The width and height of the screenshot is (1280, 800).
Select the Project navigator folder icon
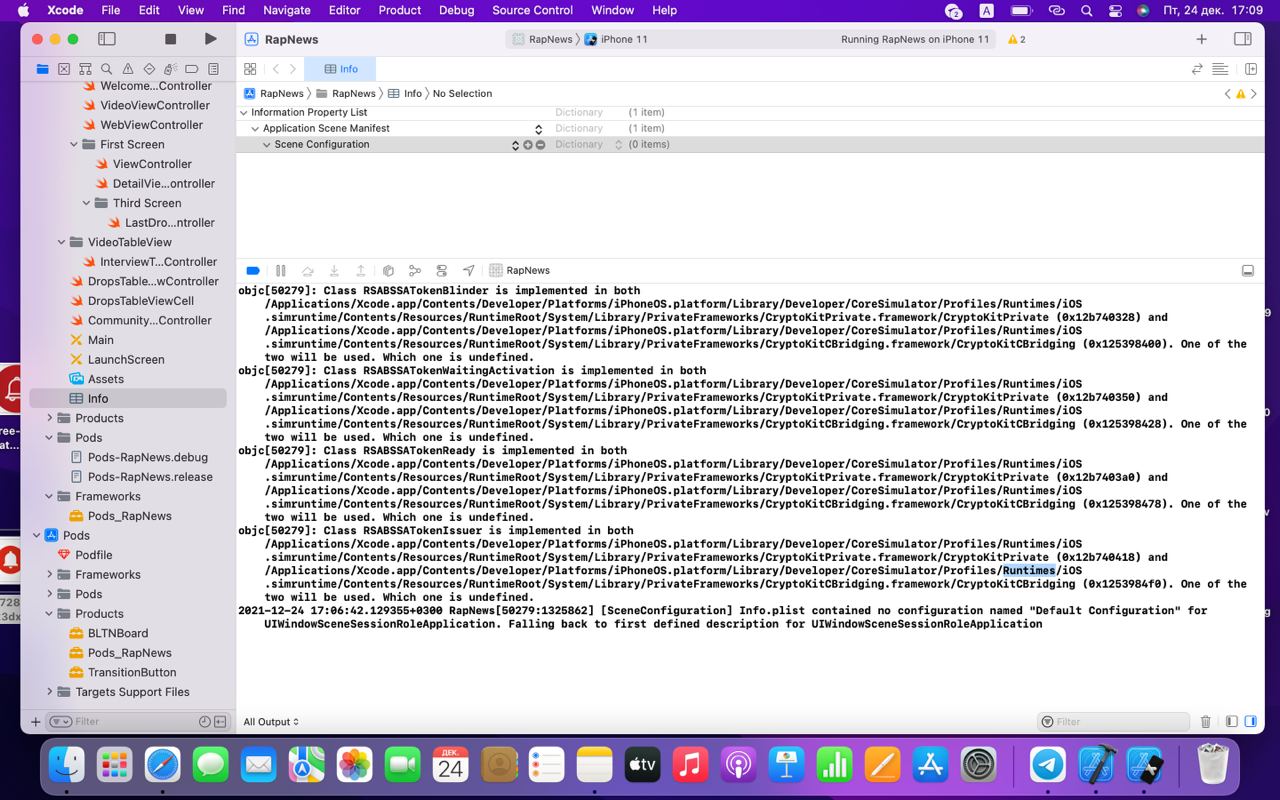[x=42, y=69]
